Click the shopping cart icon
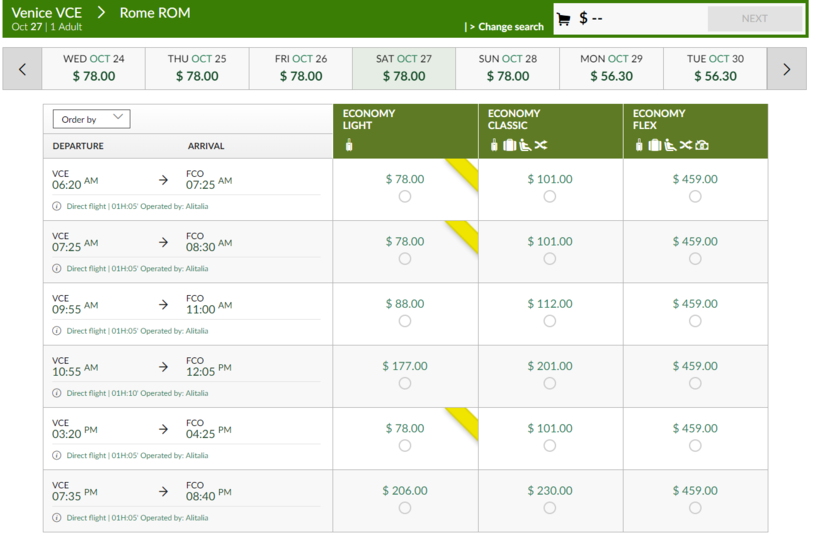The width and height of the screenshot is (820, 550). (x=563, y=19)
